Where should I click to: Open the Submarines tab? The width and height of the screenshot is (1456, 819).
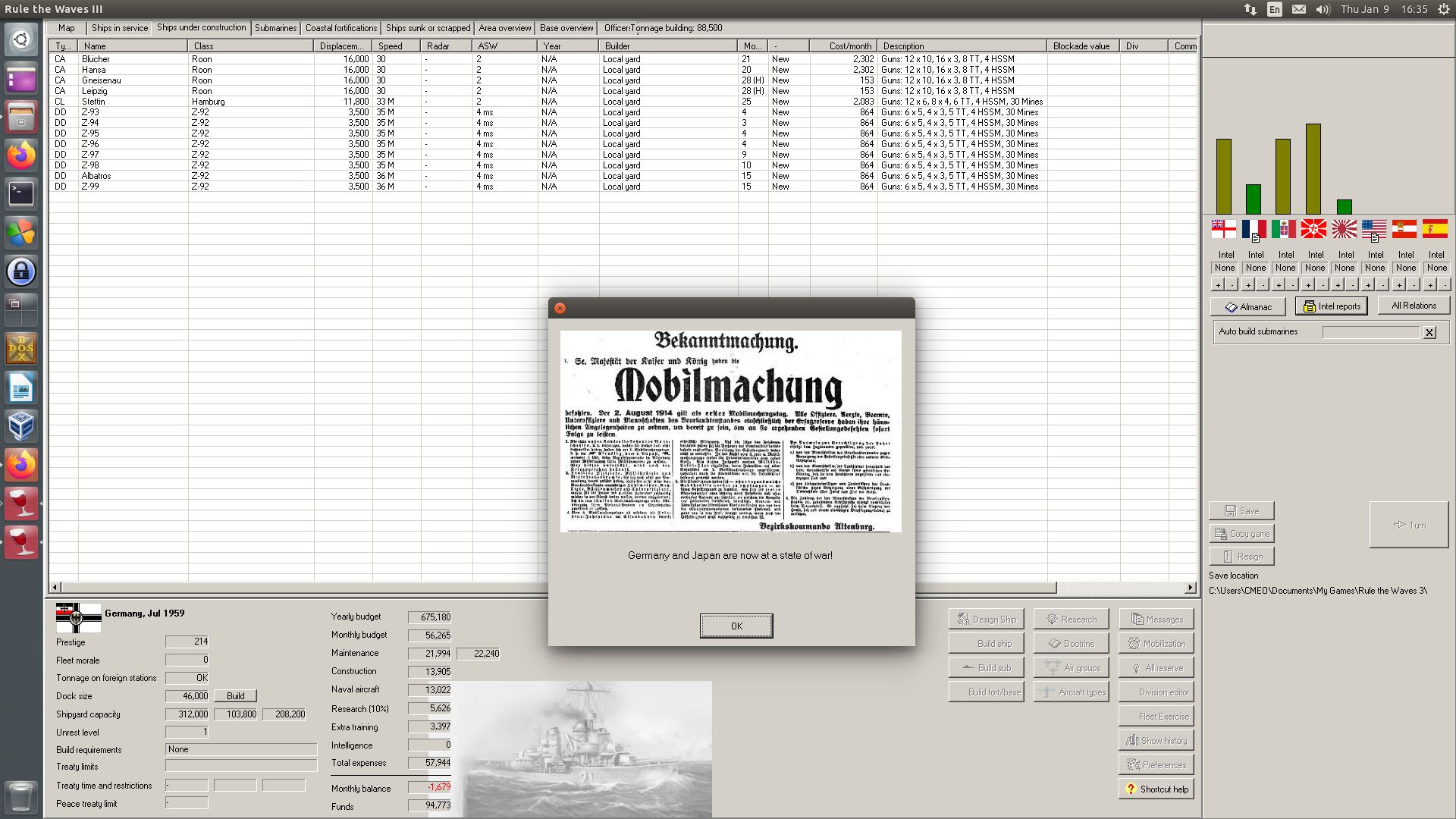pyautogui.click(x=275, y=28)
